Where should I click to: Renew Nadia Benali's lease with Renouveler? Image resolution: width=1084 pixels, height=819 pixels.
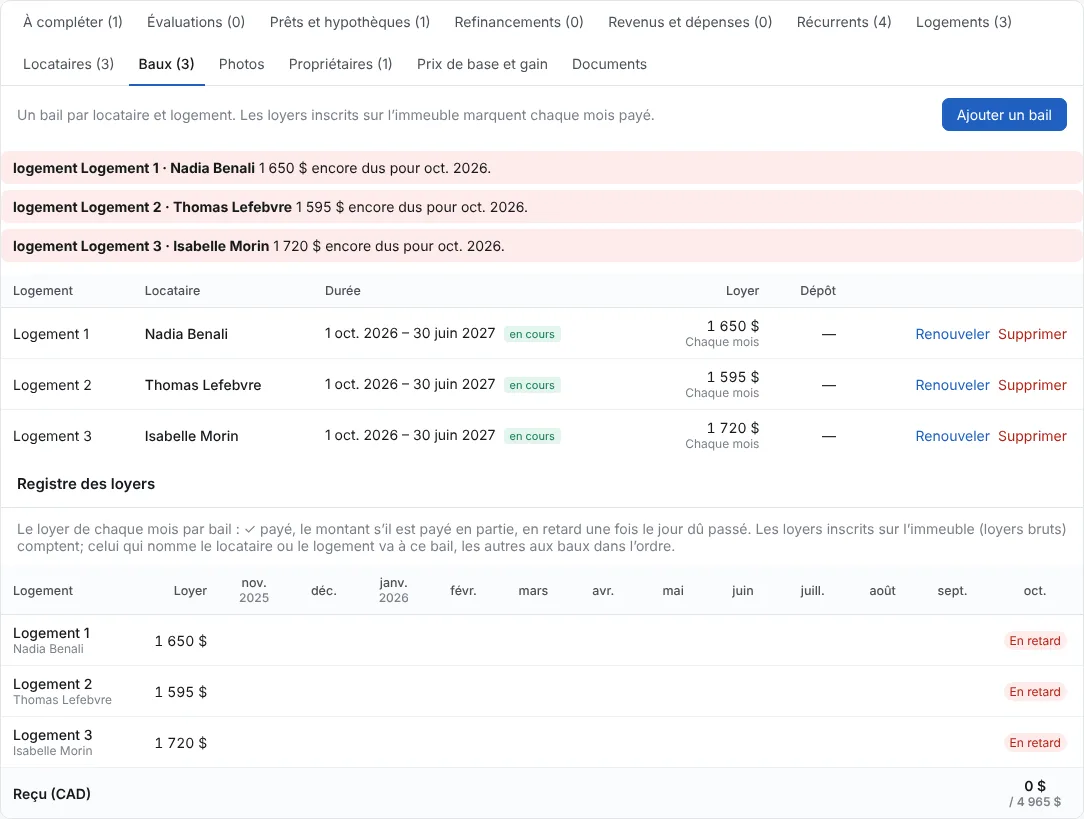952,334
